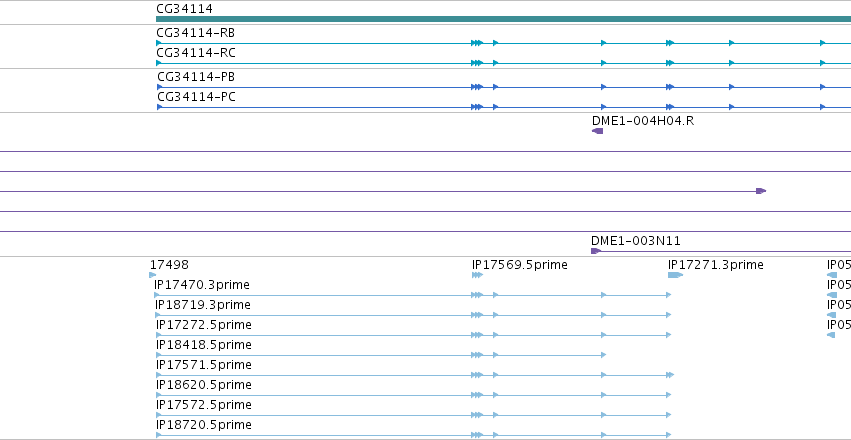
Task: Open the CG34114-PC protein feature label
Action: [x=196, y=97]
